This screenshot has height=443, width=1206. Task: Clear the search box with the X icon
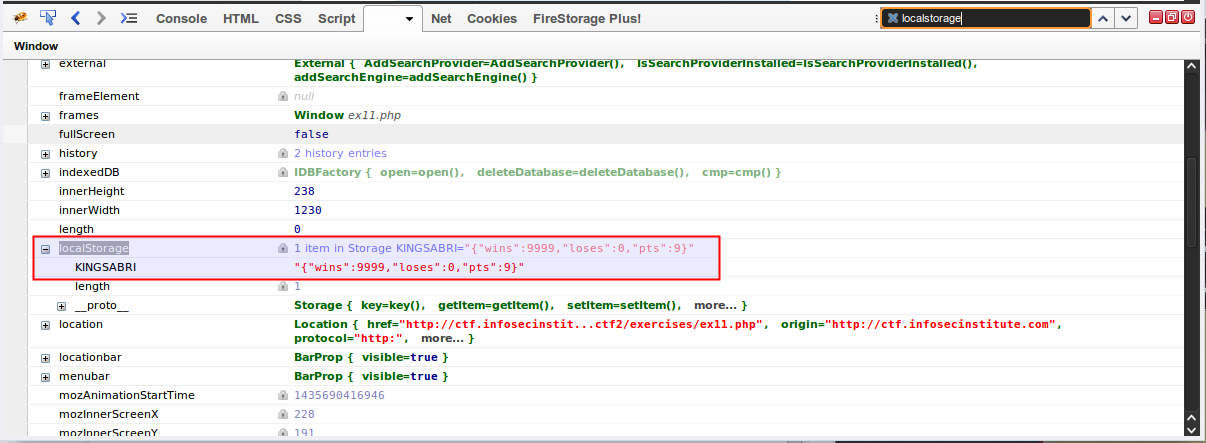point(893,18)
